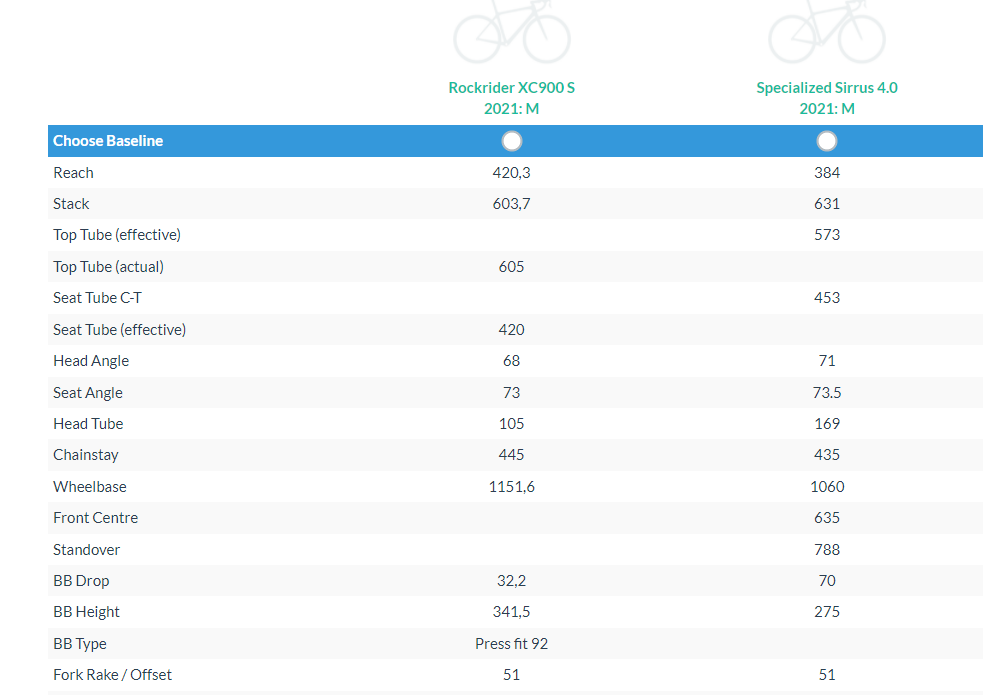This screenshot has width=983, height=695.
Task: Click the Rockrider BB Drop value 32,2
Action: [x=512, y=581]
